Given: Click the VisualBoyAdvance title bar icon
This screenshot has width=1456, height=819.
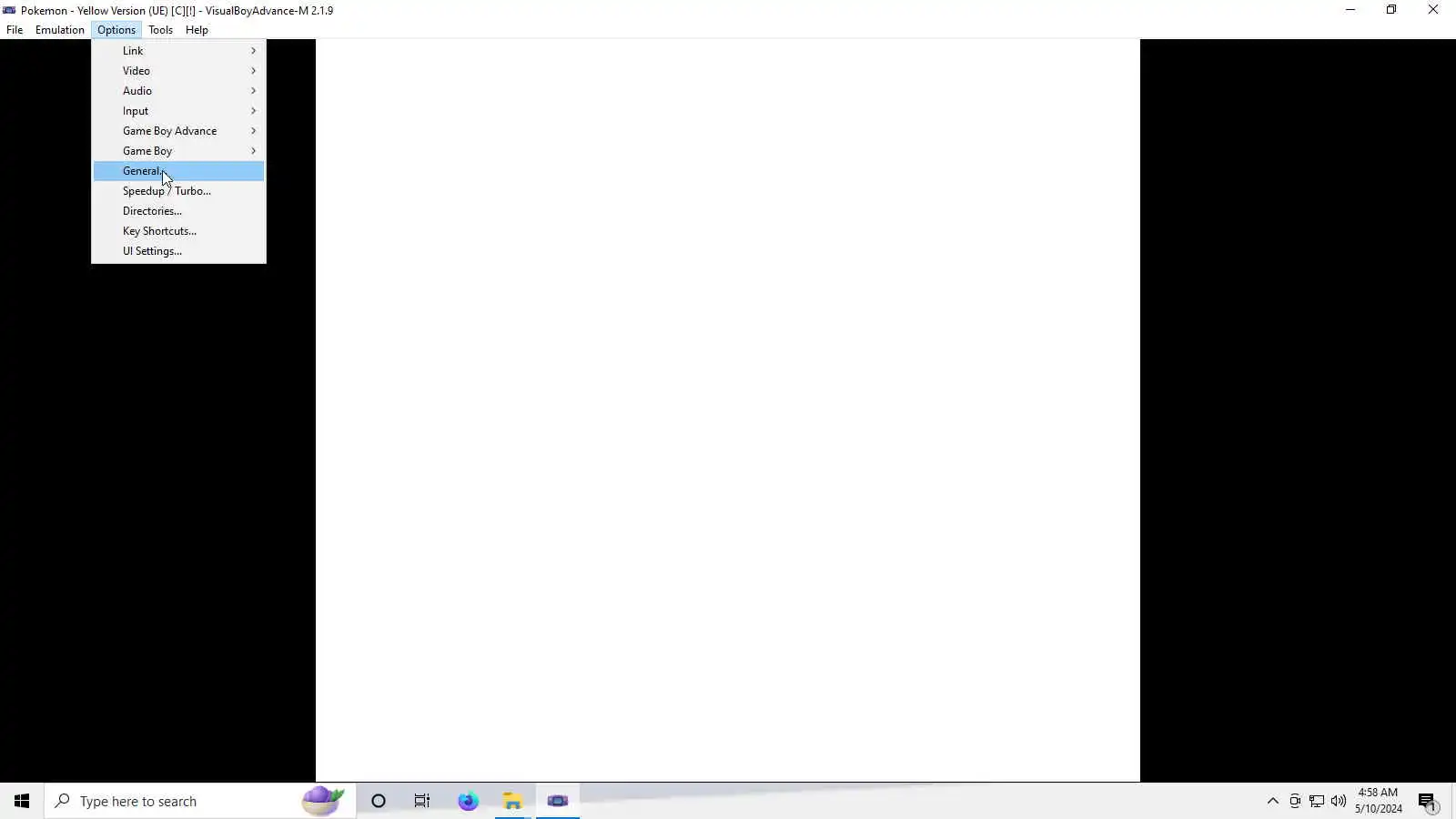Looking at the screenshot, I should pos(9,10).
